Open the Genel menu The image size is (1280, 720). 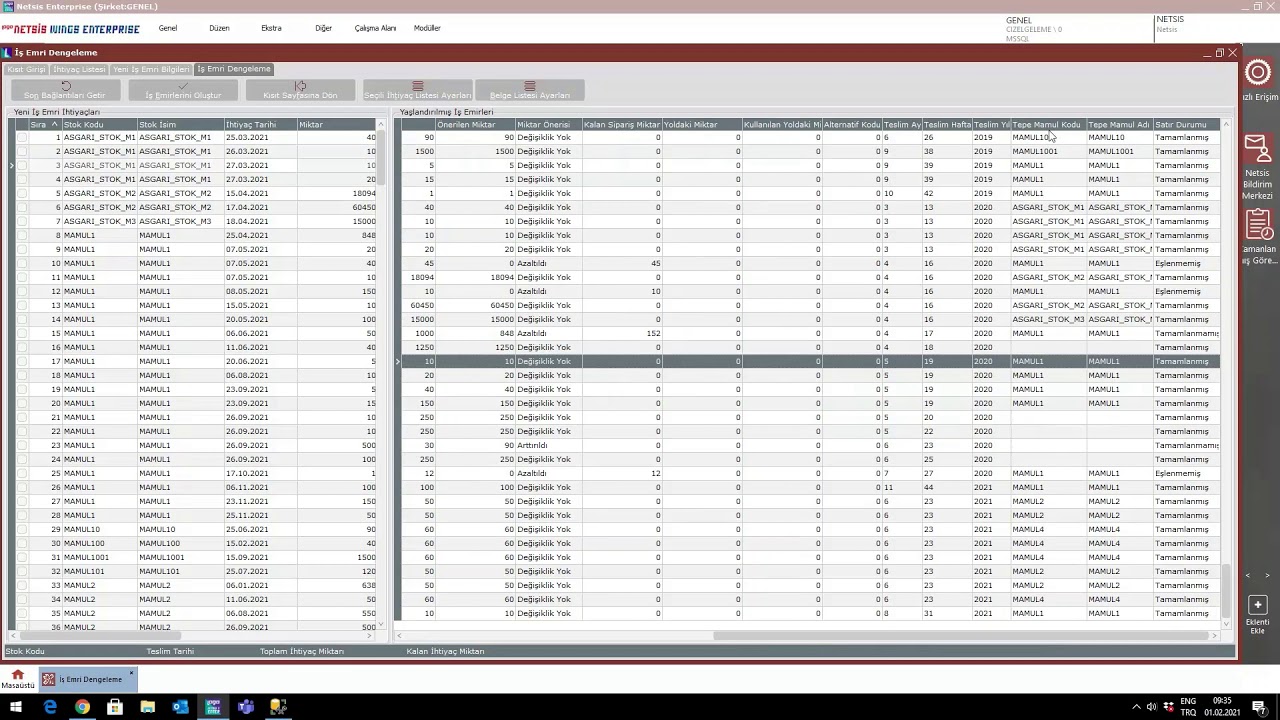[x=168, y=28]
